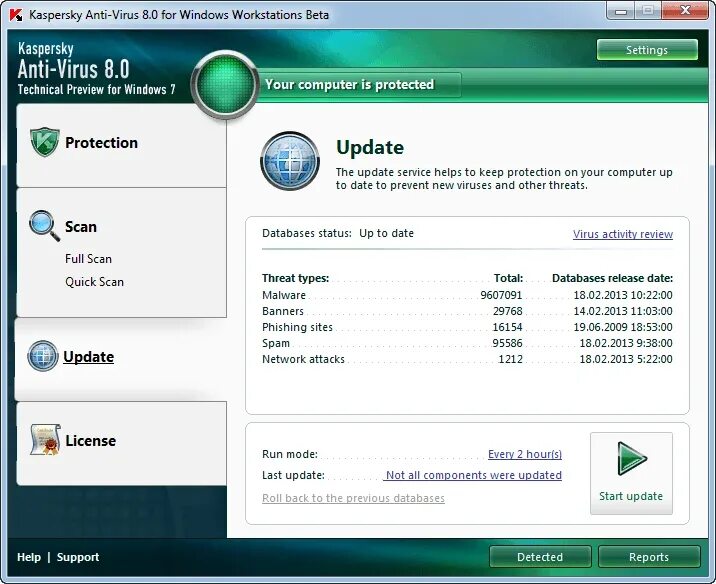This screenshot has width=716, height=584.
Task: Click Roll back to the previous databases
Action: coord(353,498)
